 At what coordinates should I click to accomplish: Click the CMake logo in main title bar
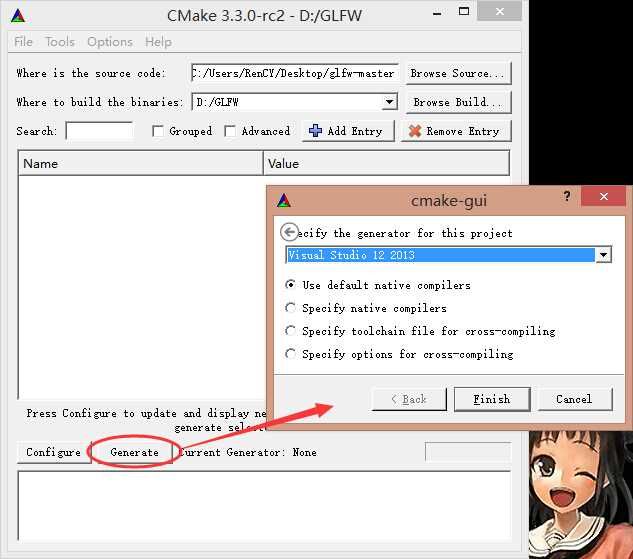18,15
